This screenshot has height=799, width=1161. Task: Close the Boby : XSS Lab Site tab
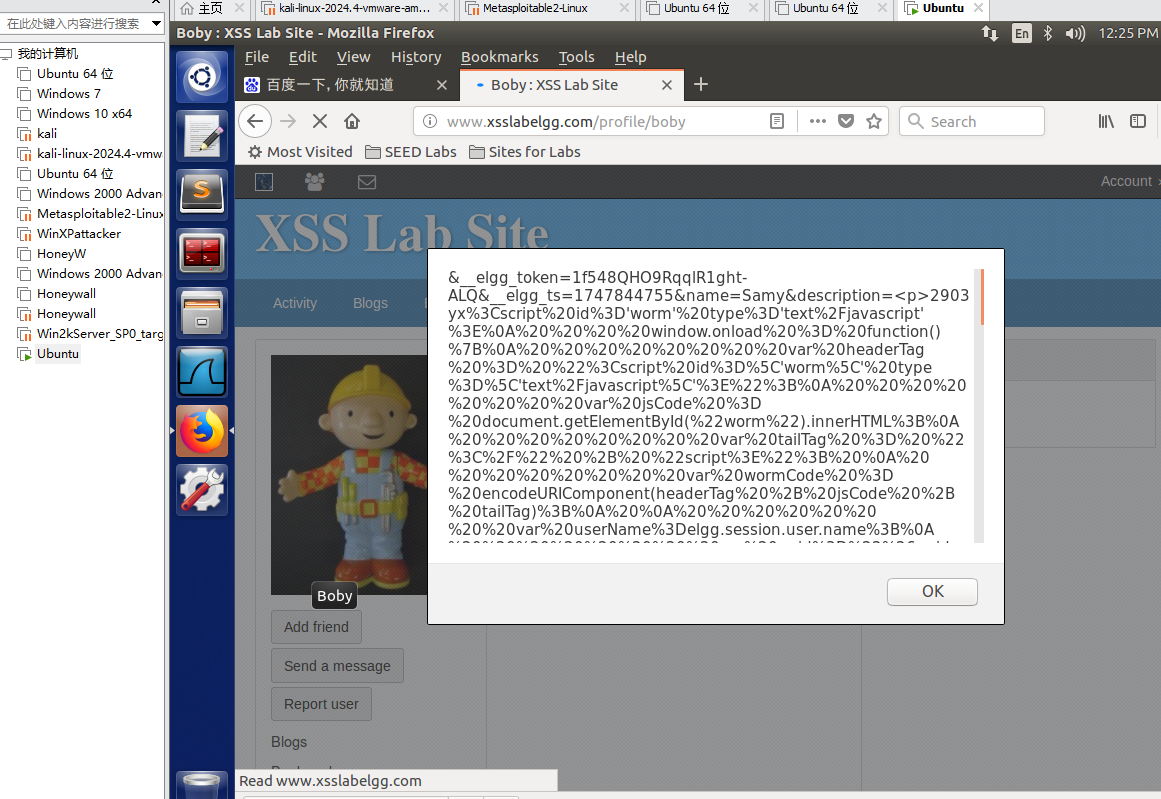666,85
